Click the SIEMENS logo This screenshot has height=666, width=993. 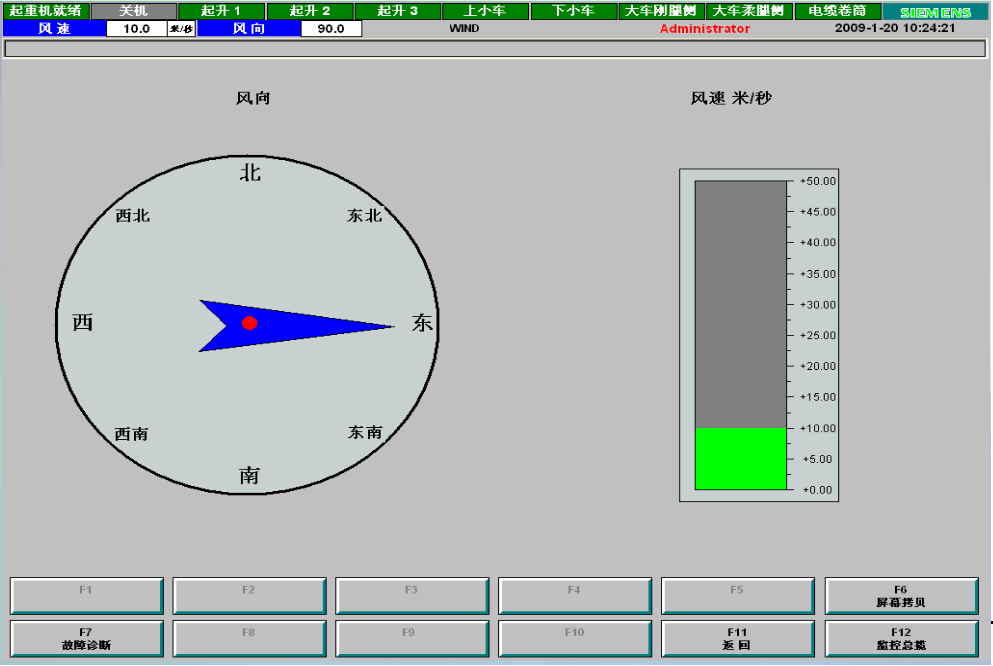pos(936,12)
